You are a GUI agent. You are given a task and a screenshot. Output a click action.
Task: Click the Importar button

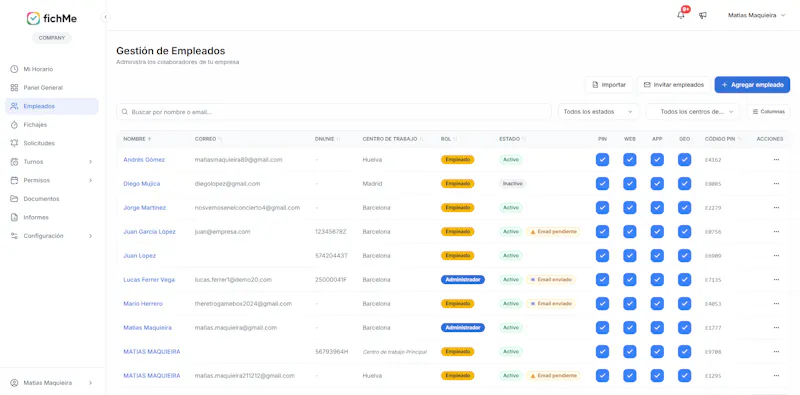(x=609, y=85)
